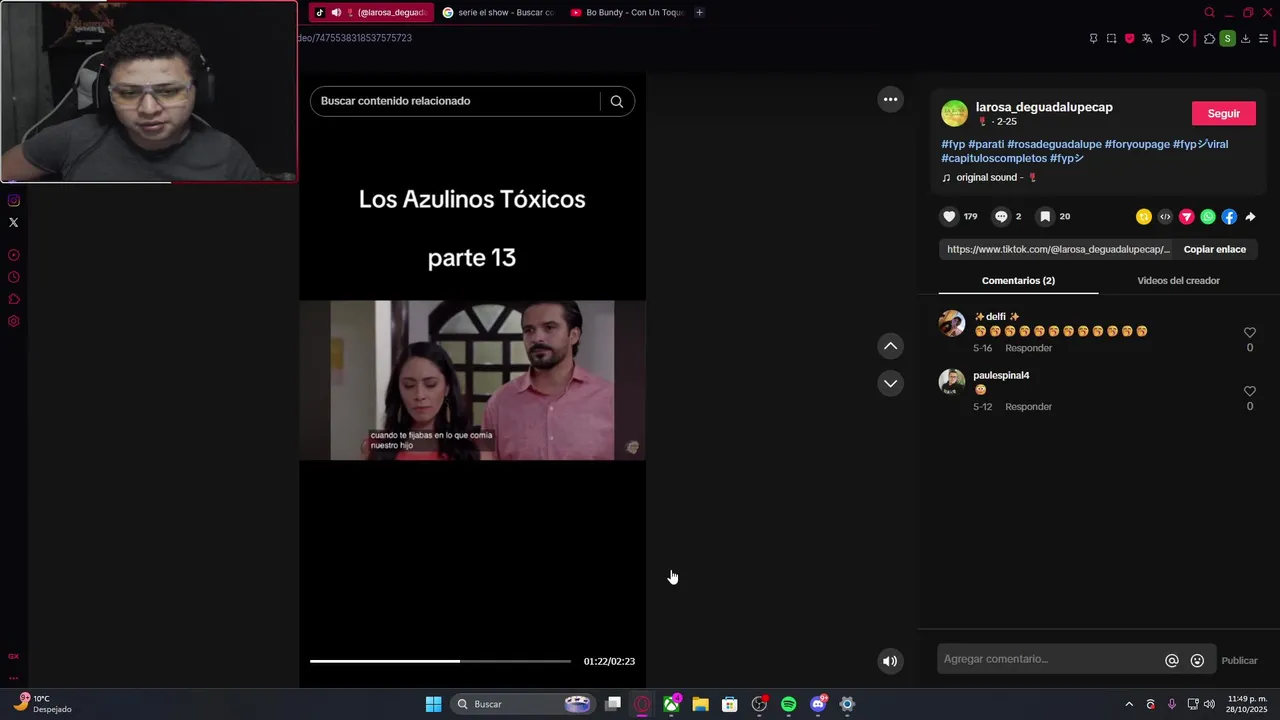The height and width of the screenshot is (720, 1280).
Task: Save video with bookmark icon
Action: (1044, 216)
